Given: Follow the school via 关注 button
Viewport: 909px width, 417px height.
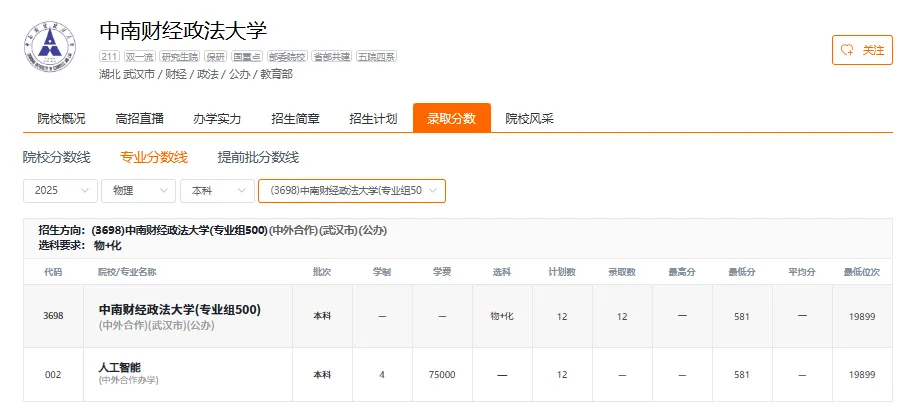Looking at the screenshot, I should point(862,50).
